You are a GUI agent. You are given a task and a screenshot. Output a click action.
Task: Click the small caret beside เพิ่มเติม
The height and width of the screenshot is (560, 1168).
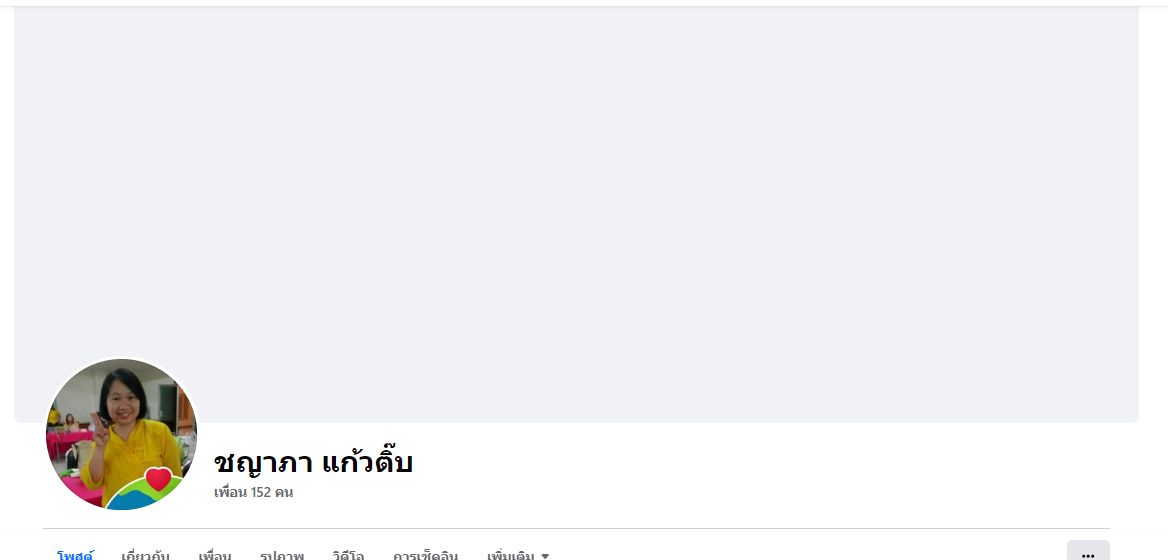545,555
